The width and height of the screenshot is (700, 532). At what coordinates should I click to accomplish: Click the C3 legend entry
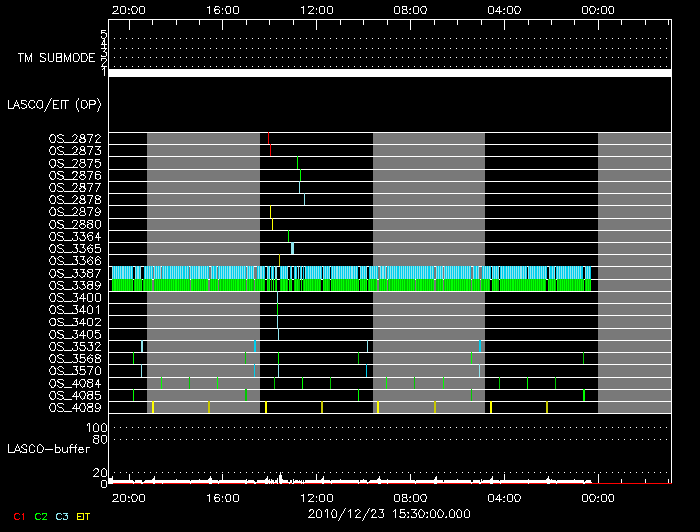[62, 515]
